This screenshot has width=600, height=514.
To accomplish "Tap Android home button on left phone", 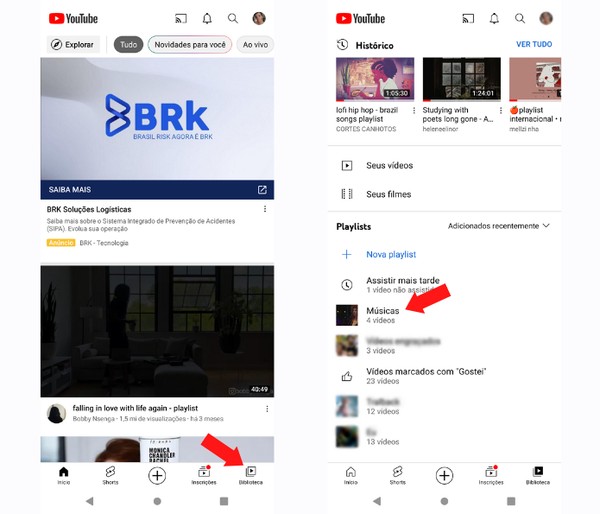I will tap(157, 501).
